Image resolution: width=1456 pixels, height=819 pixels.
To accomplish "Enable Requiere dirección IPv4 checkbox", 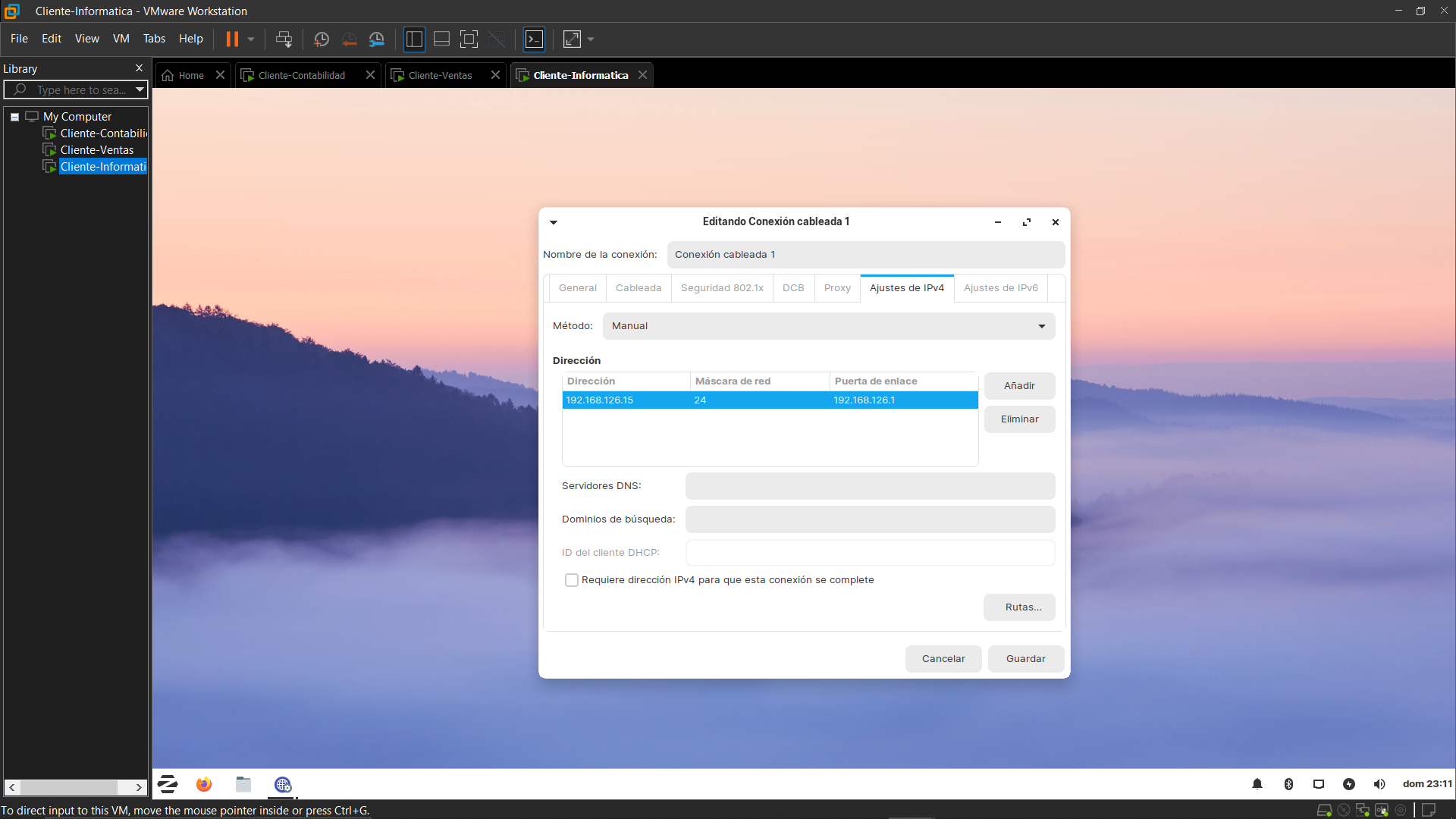I will [x=572, y=580].
